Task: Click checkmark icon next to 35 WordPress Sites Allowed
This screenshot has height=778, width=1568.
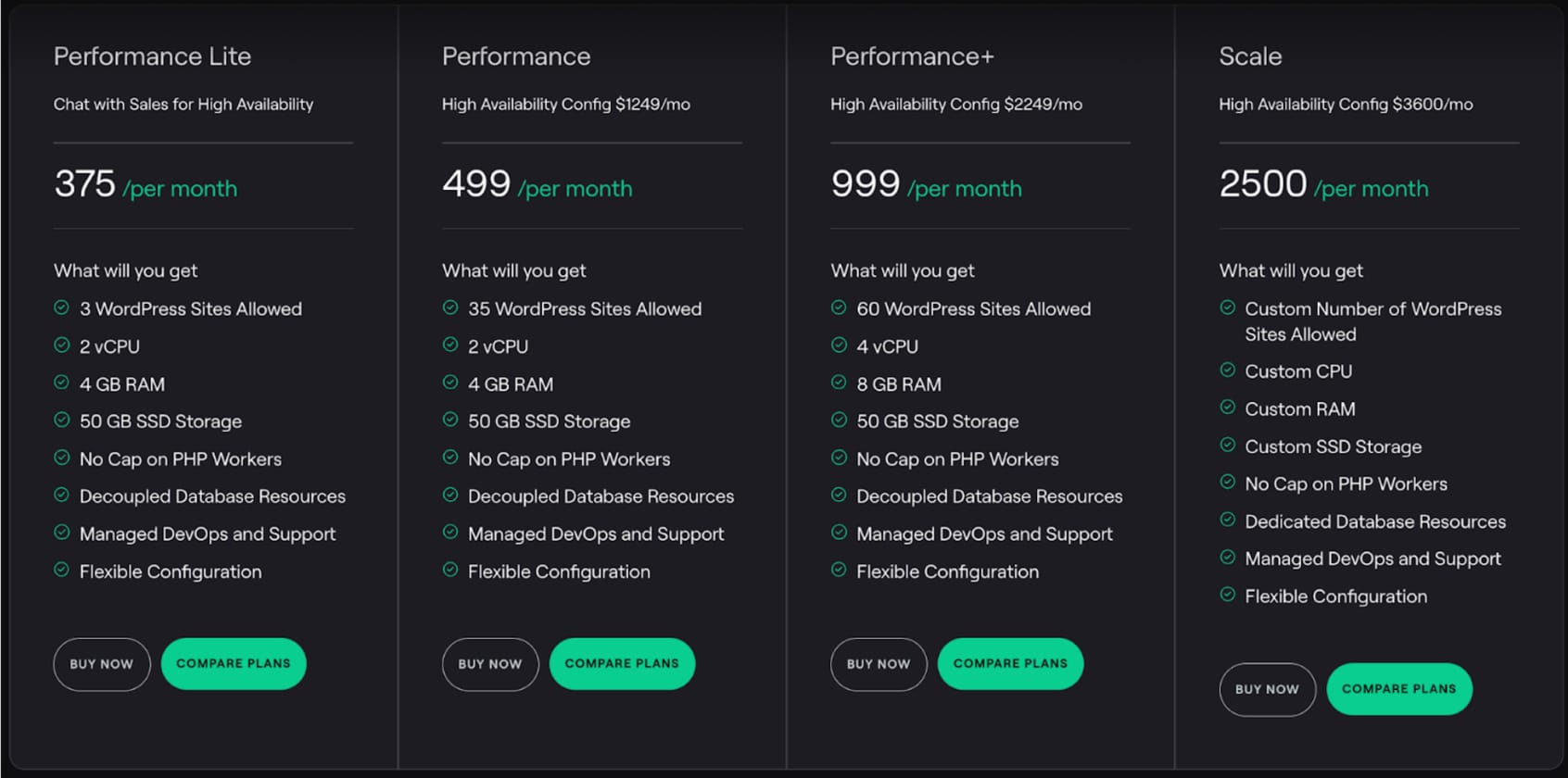Action: (x=450, y=307)
